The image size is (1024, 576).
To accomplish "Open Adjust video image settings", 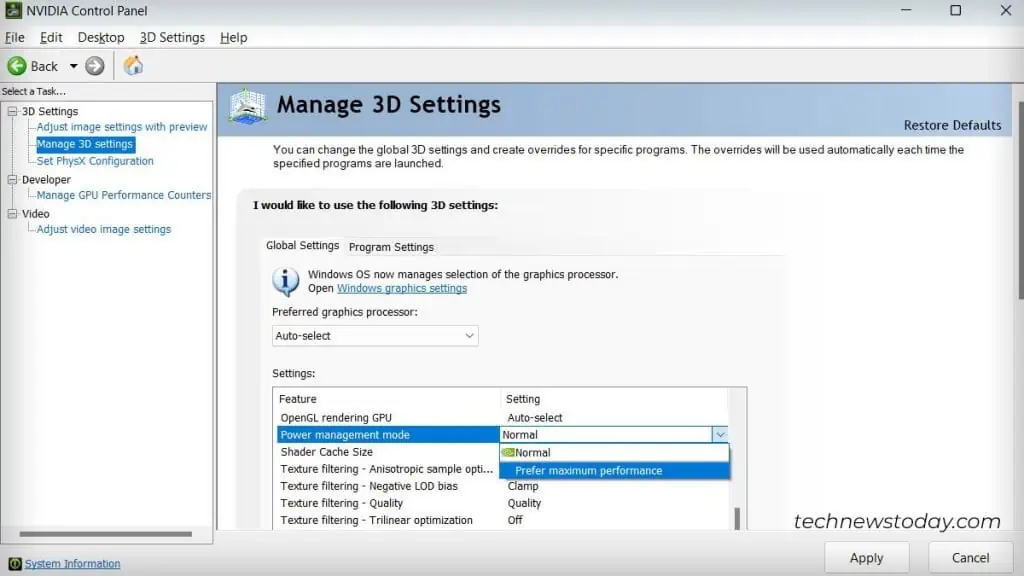I will tap(104, 229).
